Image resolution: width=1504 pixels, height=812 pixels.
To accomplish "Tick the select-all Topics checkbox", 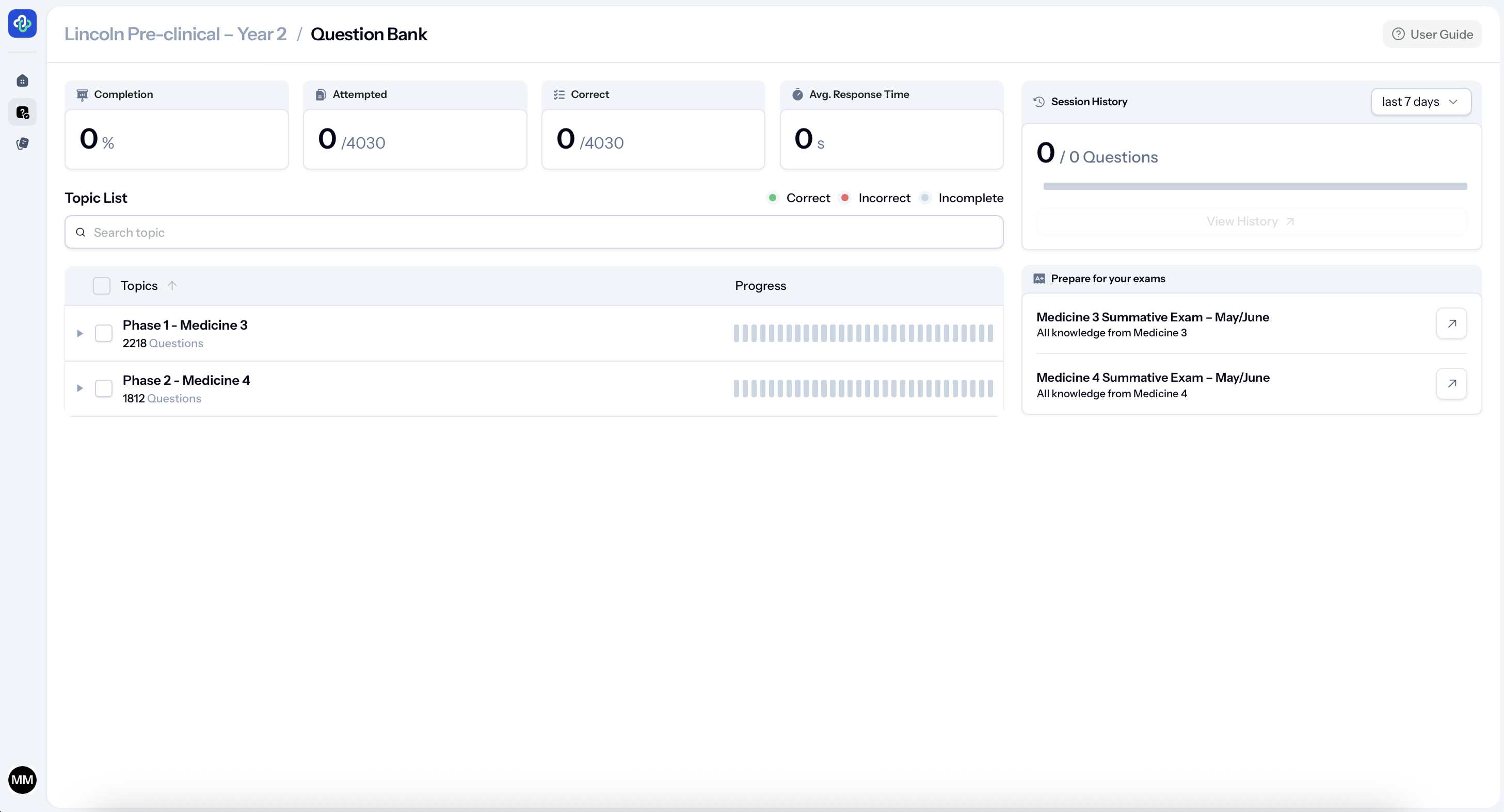I will pyautogui.click(x=102, y=285).
